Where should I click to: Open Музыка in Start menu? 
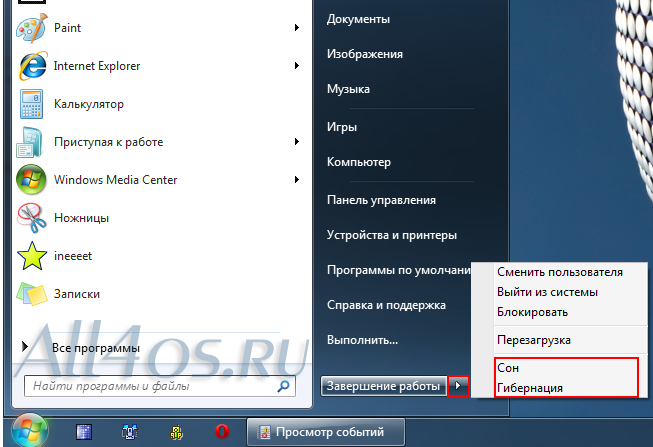tap(348, 89)
